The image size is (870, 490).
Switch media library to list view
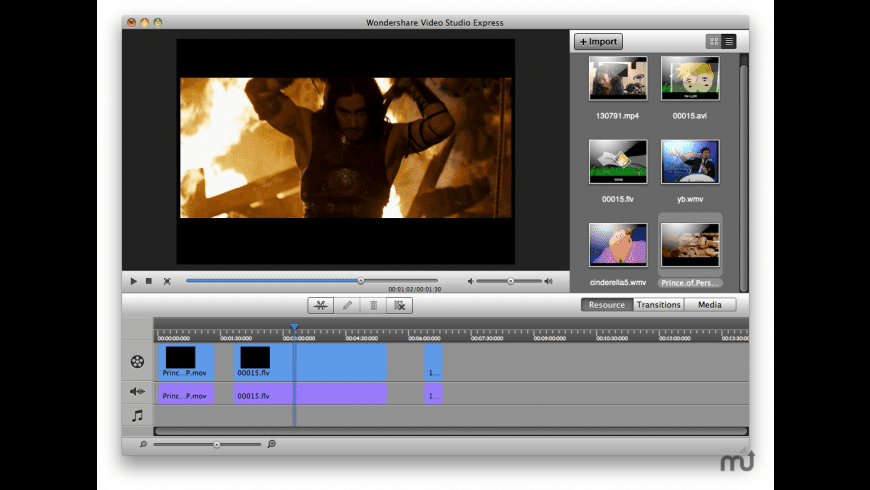coord(729,41)
